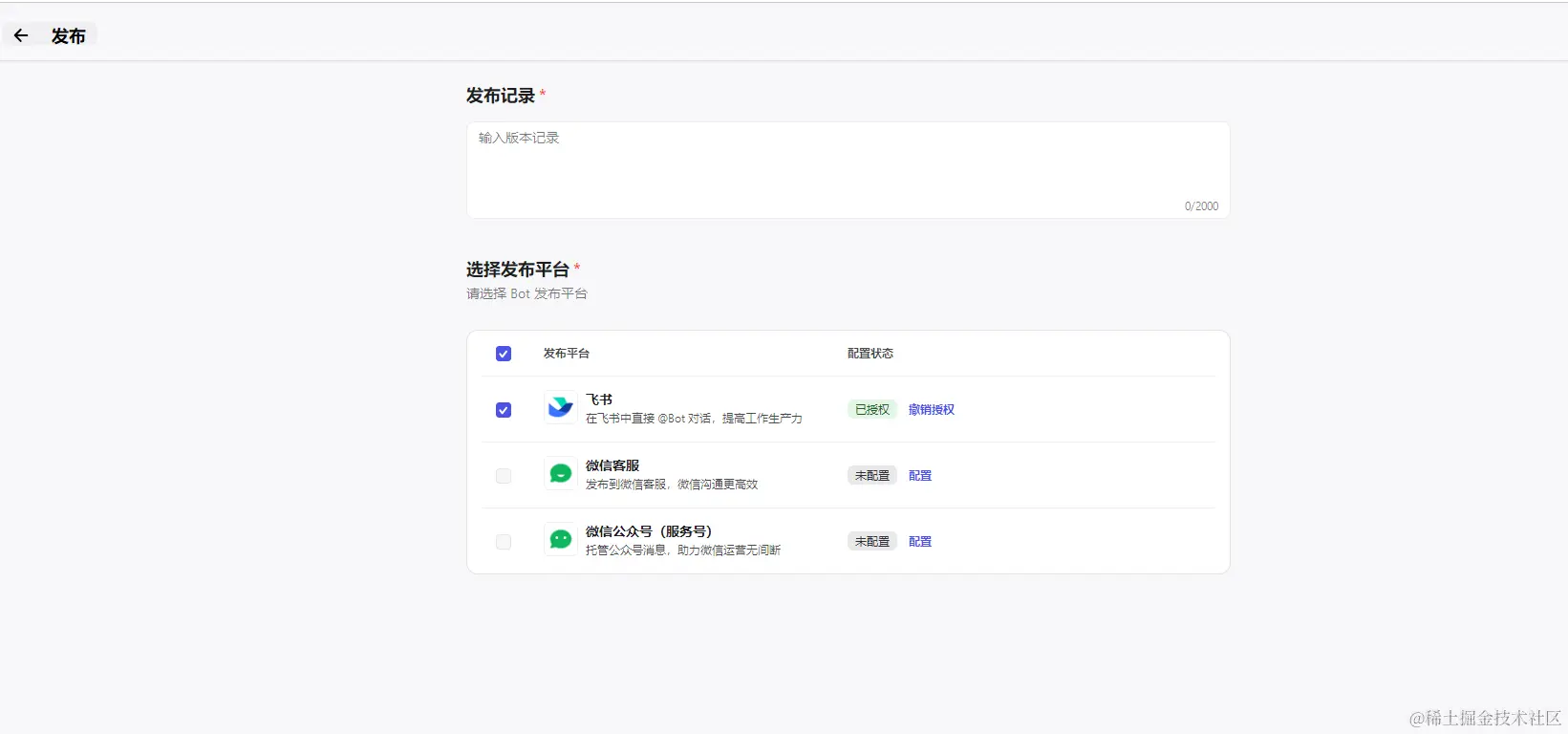Click the 发布记录 section heading
Viewport: 1568px width, 734px height.
(501, 96)
